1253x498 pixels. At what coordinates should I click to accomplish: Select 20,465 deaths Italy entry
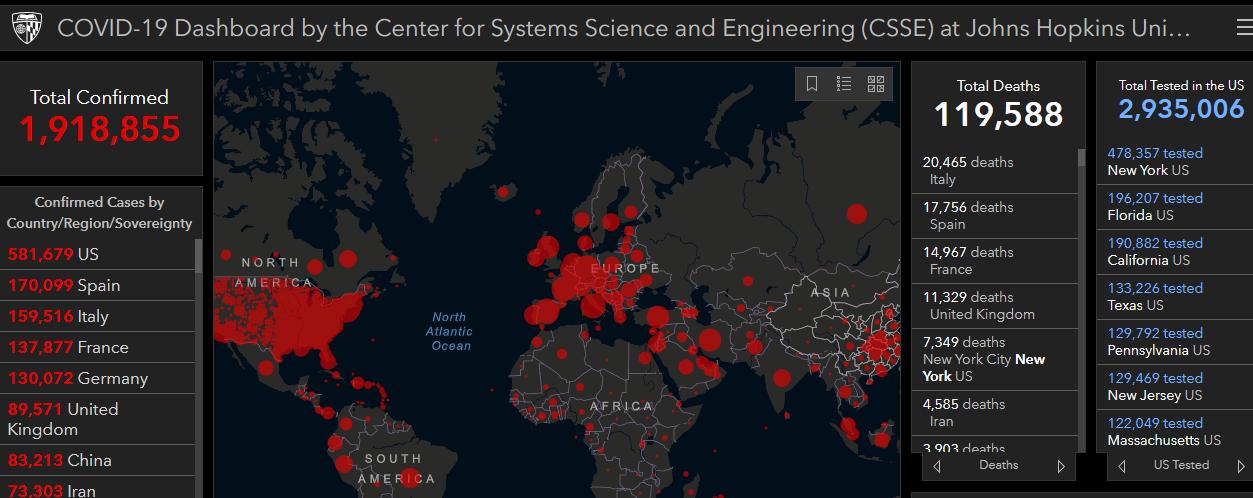point(996,171)
